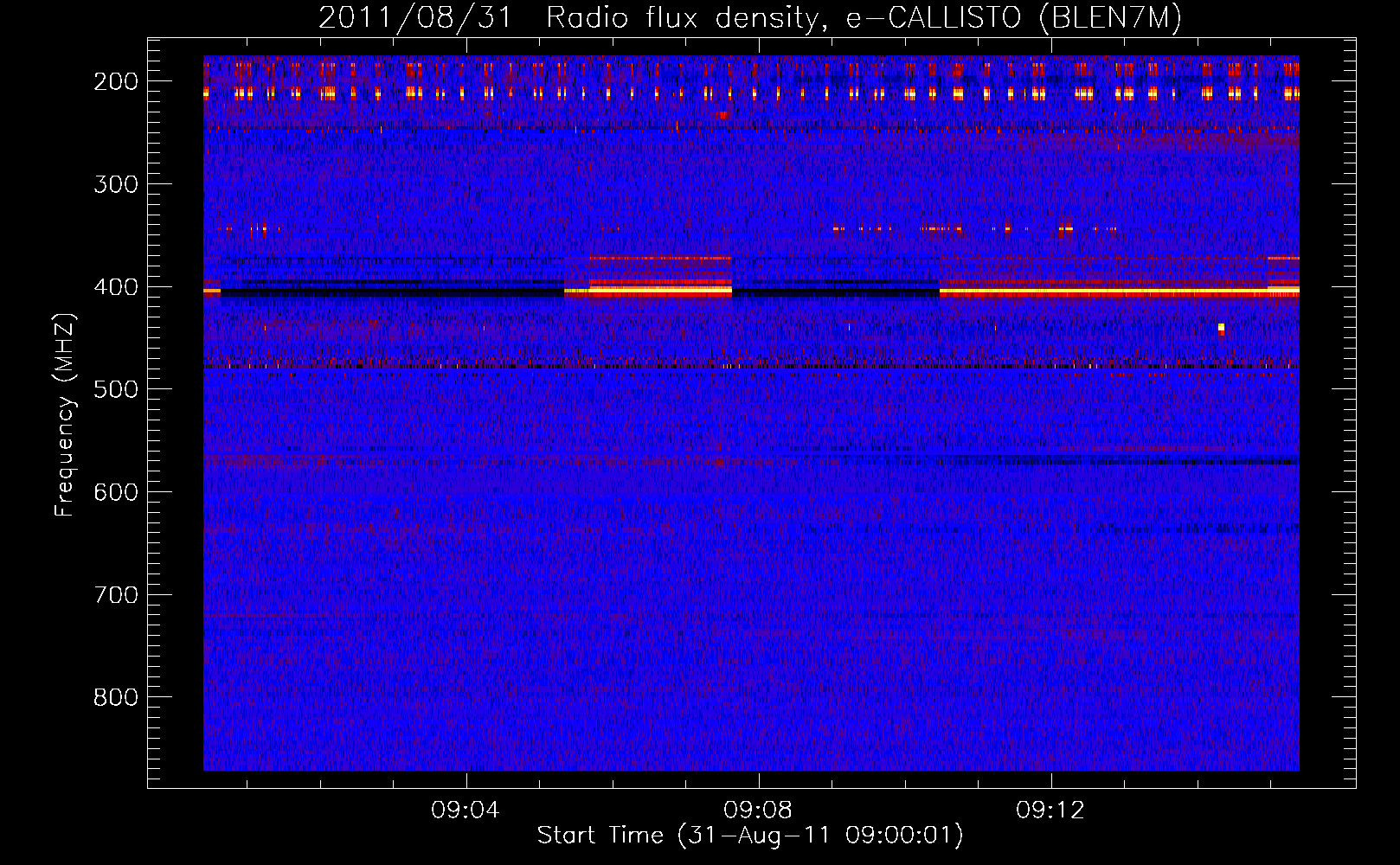Click the 09:12 time tick label
The image size is (1400, 865).
pyautogui.click(x=1050, y=811)
